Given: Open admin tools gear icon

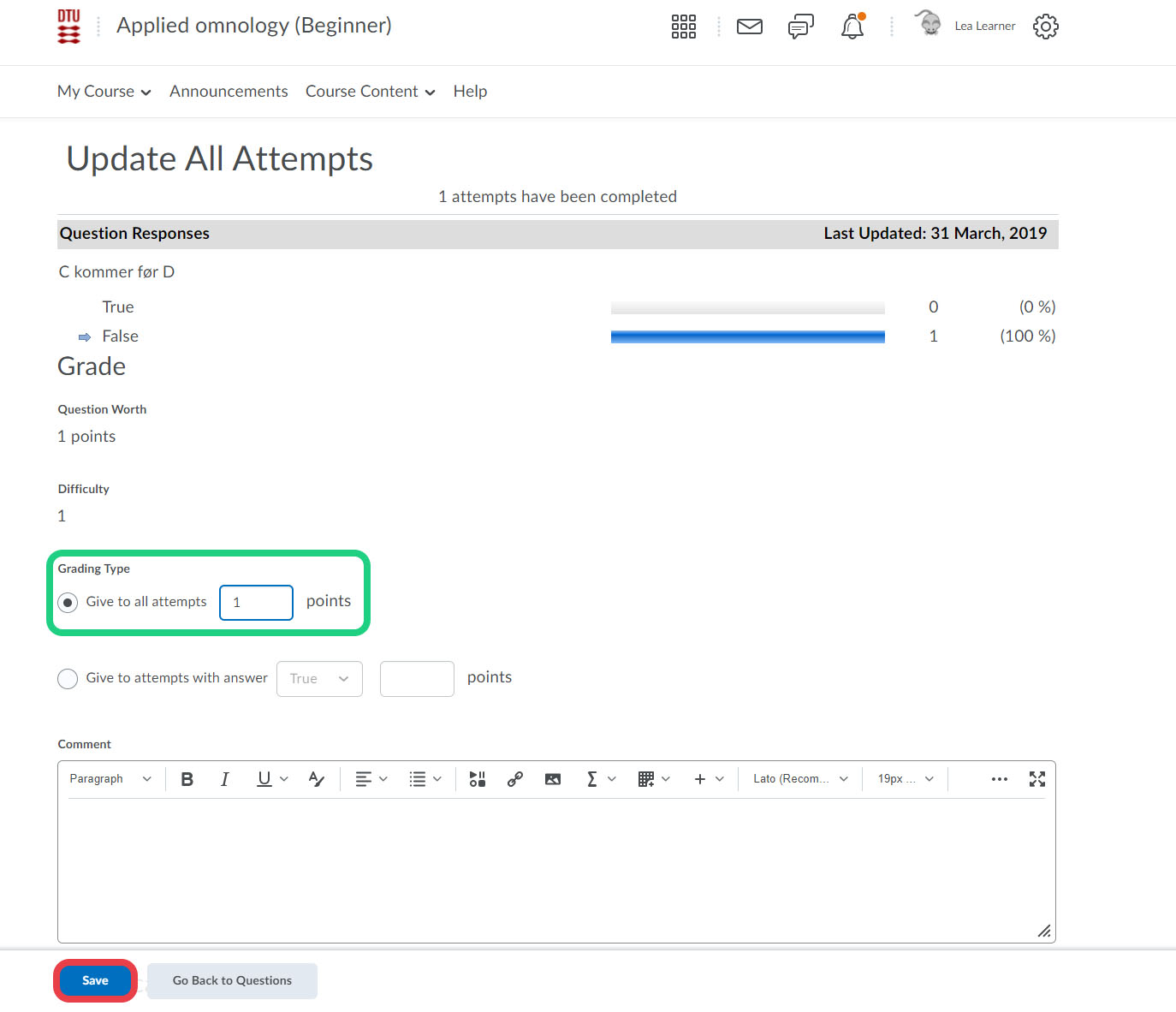Looking at the screenshot, I should pos(1045,27).
